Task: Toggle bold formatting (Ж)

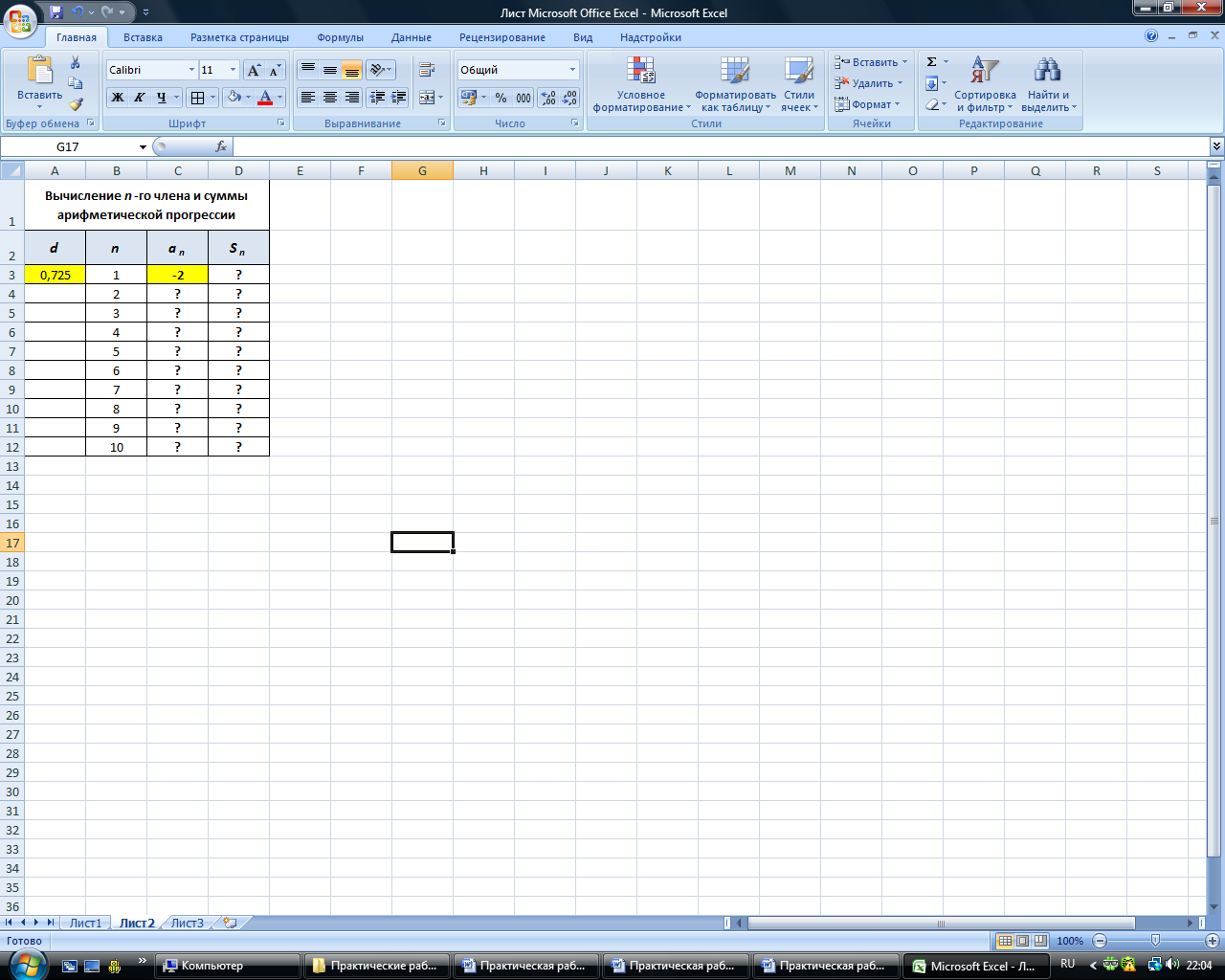Action: pyautogui.click(x=118, y=98)
